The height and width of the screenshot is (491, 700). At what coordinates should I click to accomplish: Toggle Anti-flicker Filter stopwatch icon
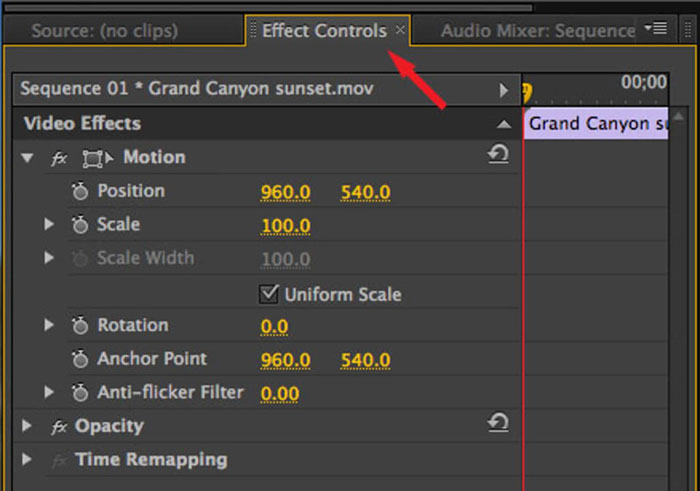[80, 393]
